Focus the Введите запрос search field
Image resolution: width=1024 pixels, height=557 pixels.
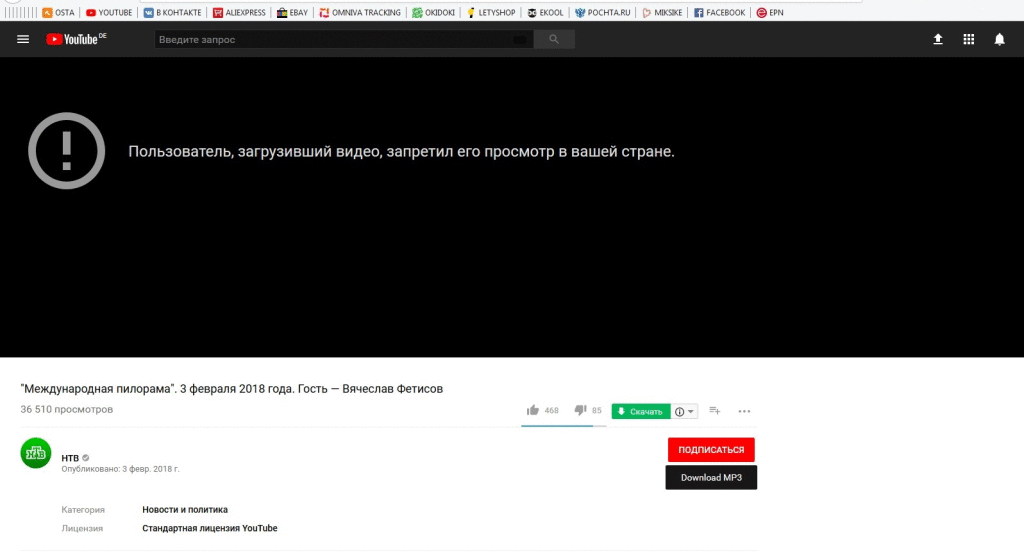(x=330, y=40)
